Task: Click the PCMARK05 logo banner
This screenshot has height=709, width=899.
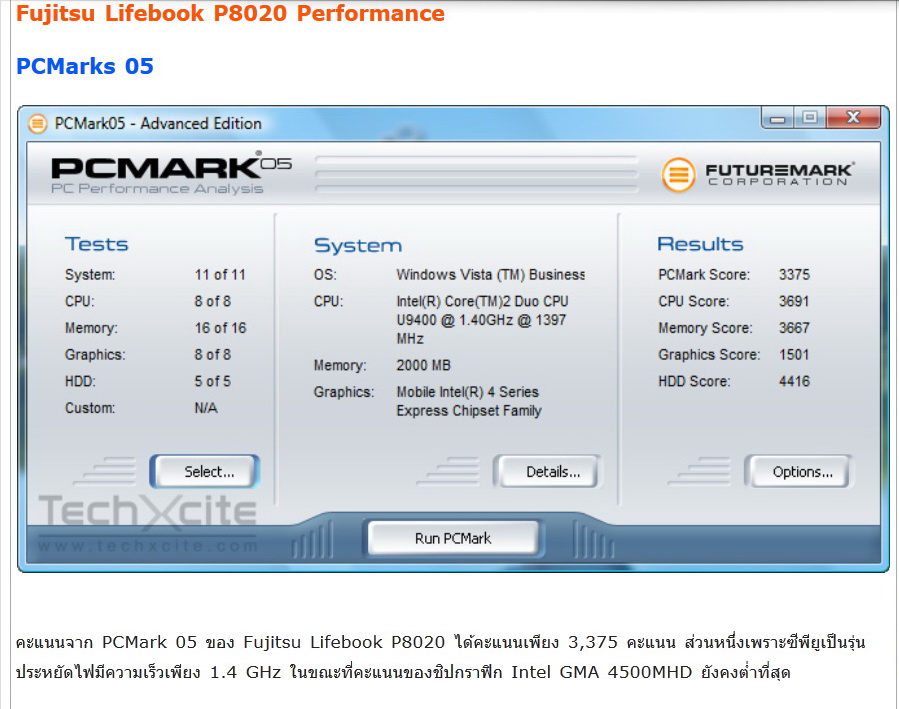Action: (171, 174)
